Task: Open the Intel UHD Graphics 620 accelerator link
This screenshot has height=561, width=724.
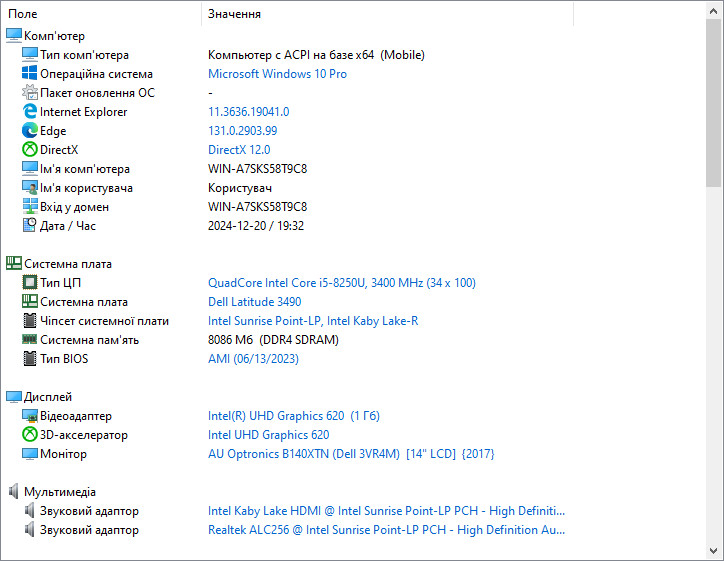Action: [268, 434]
